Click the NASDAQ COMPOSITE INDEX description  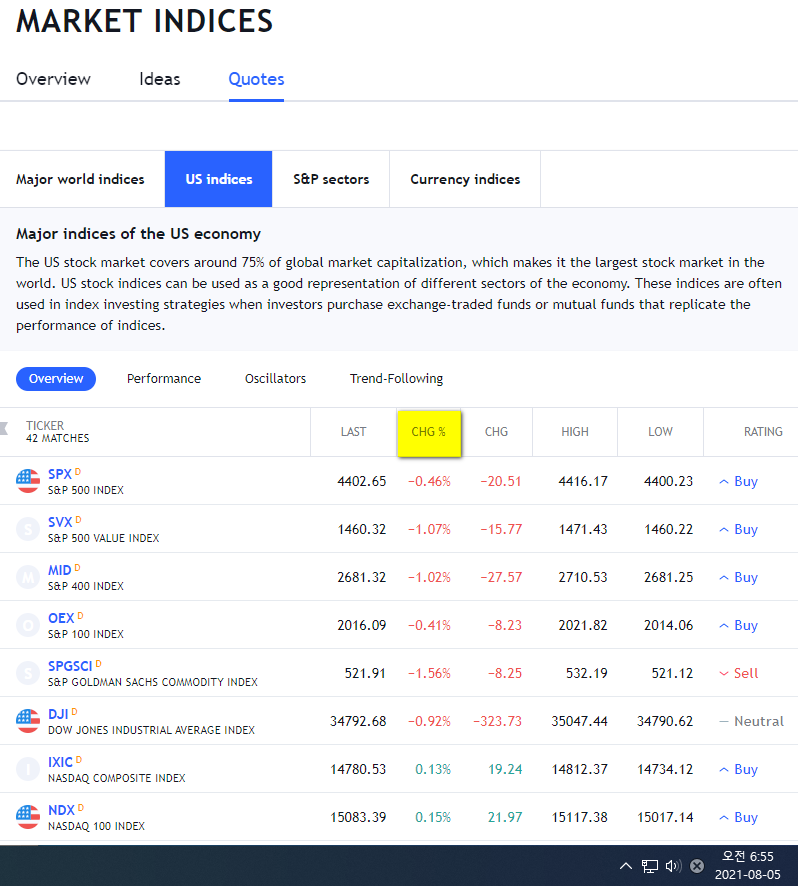[x=116, y=778]
